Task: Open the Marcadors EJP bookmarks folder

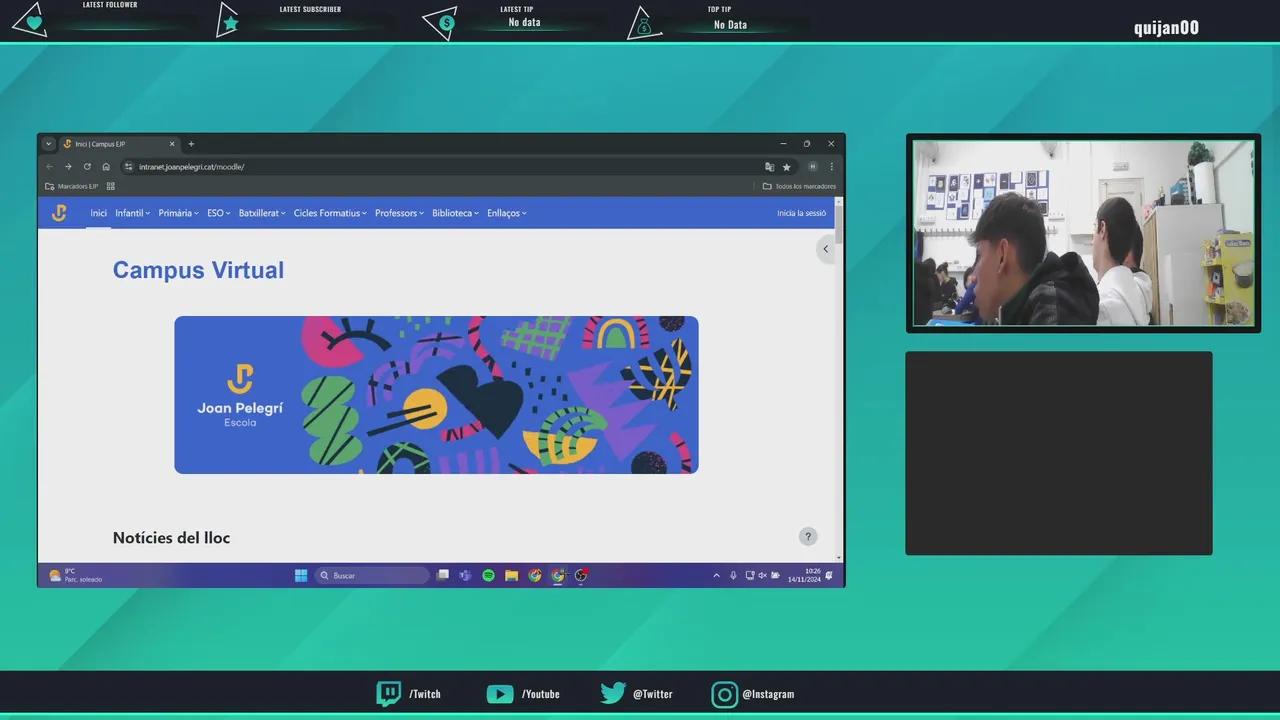Action: click(x=72, y=186)
